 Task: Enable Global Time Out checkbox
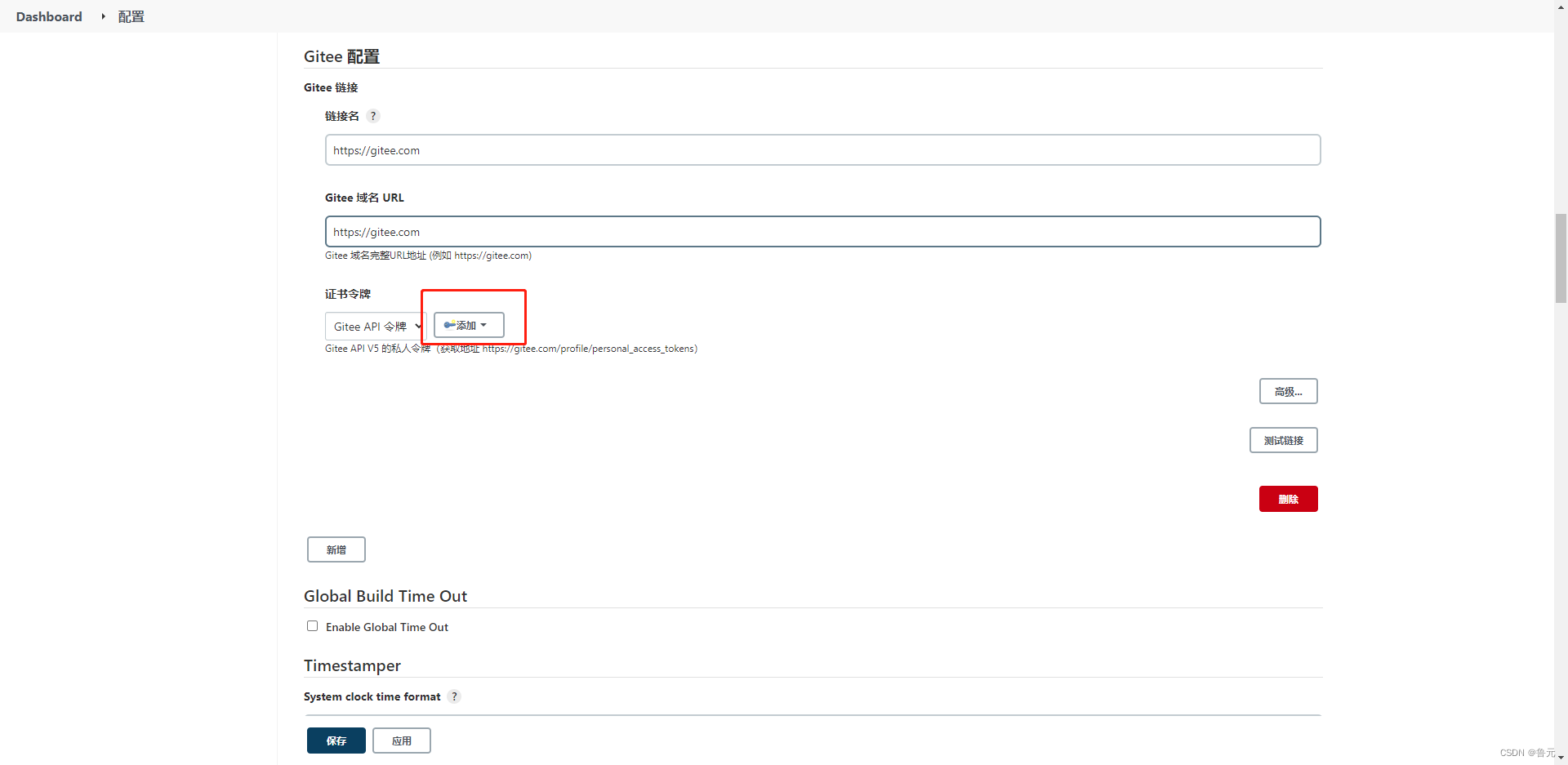tap(312, 626)
